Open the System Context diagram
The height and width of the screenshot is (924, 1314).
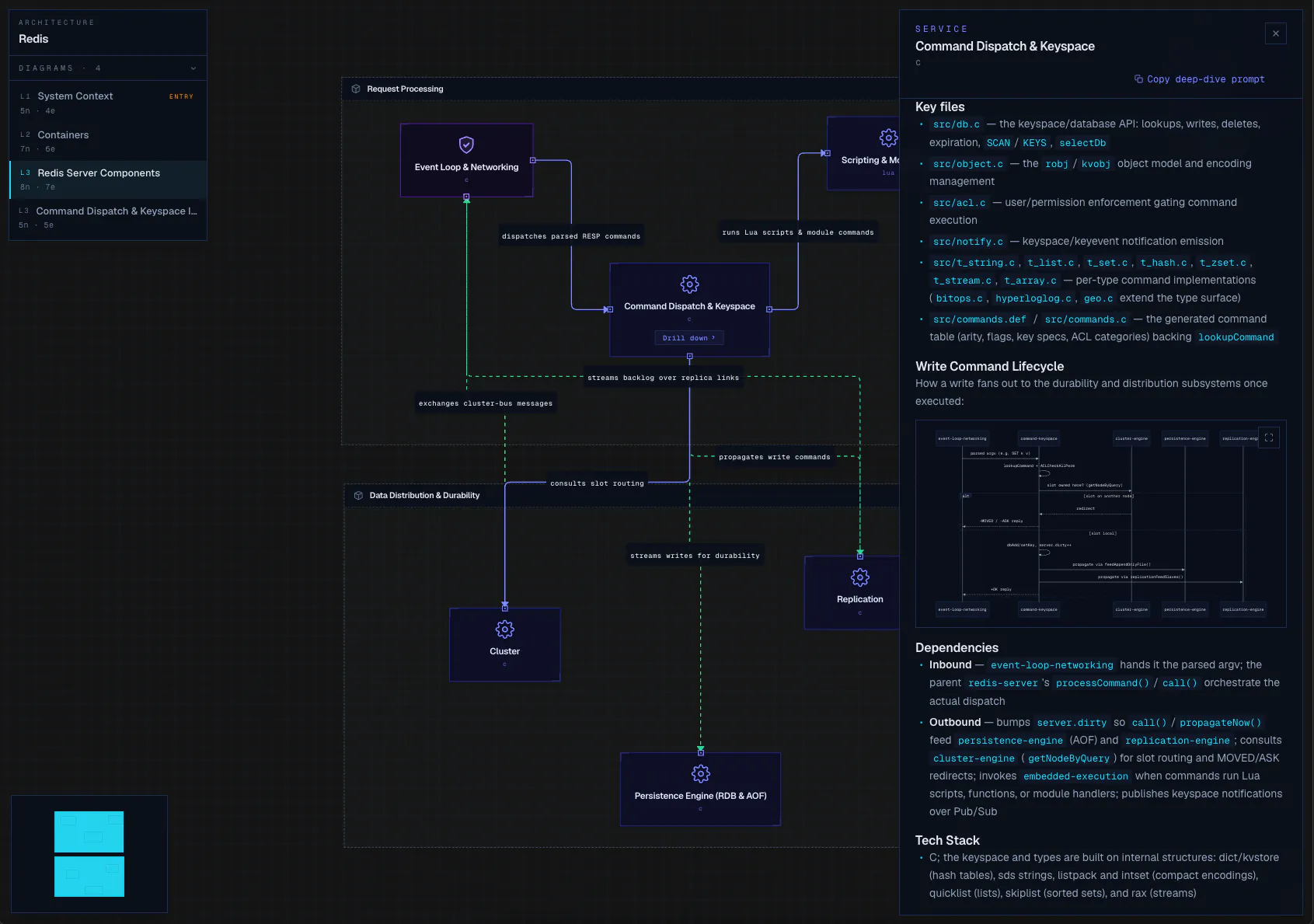pos(108,103)
